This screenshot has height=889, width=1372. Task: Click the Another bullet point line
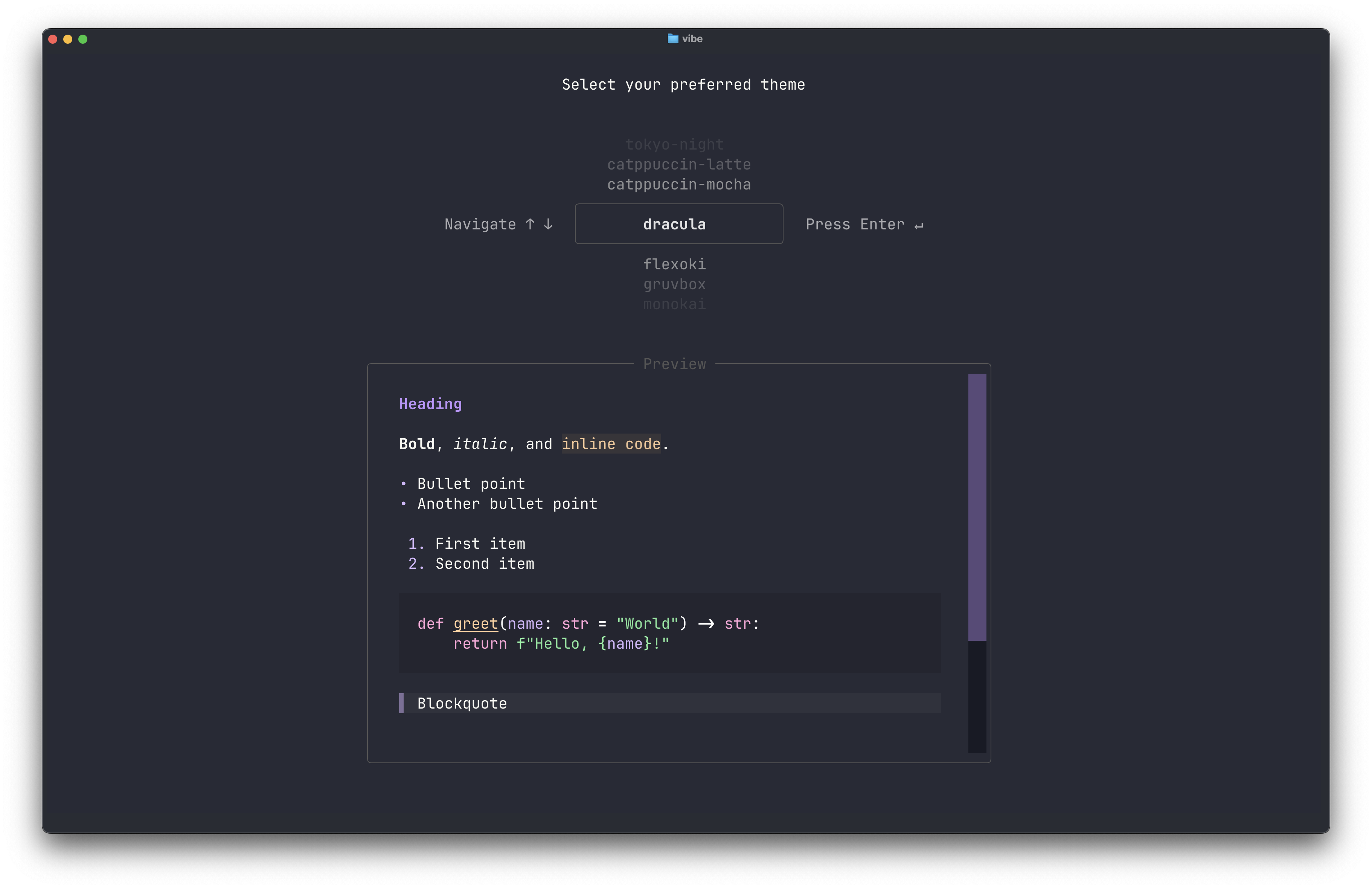[507, 504]
